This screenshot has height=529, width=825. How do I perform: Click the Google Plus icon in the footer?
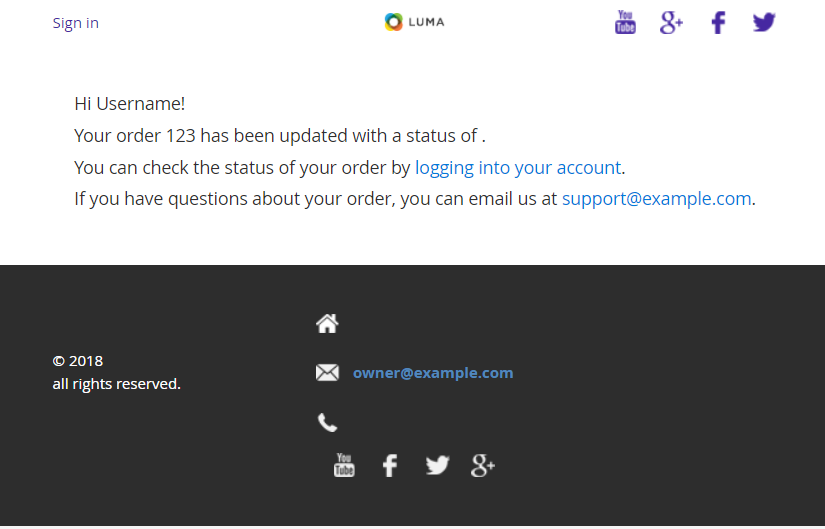483,465
